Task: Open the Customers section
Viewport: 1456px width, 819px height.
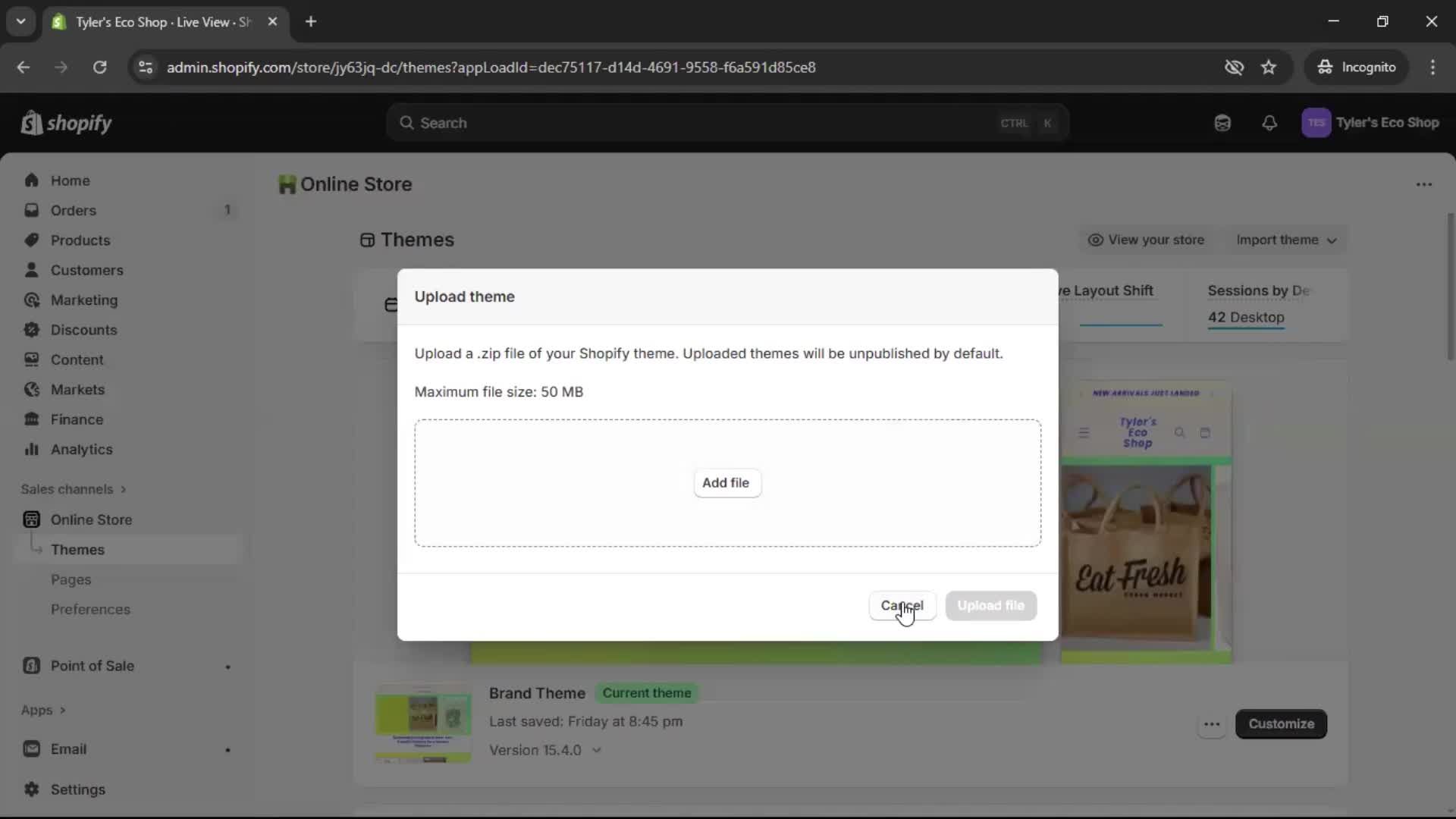Action: point(88,270)
